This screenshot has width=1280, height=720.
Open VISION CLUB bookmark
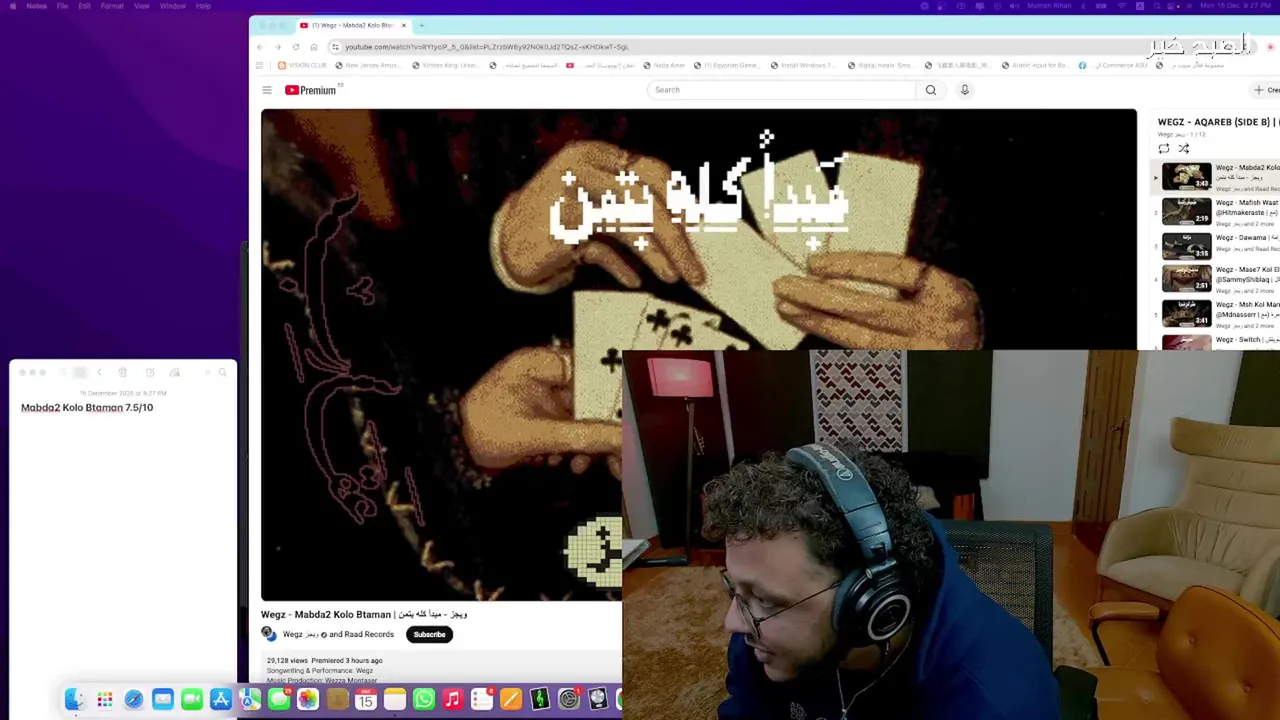[302, 66]
